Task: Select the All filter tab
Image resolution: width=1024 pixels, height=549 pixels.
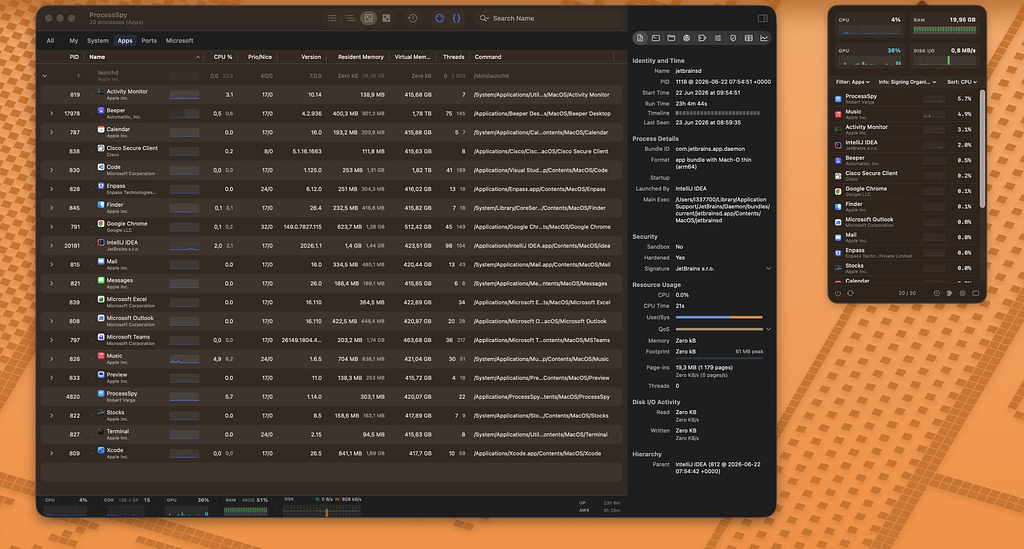Action: [x=50, y=40]
